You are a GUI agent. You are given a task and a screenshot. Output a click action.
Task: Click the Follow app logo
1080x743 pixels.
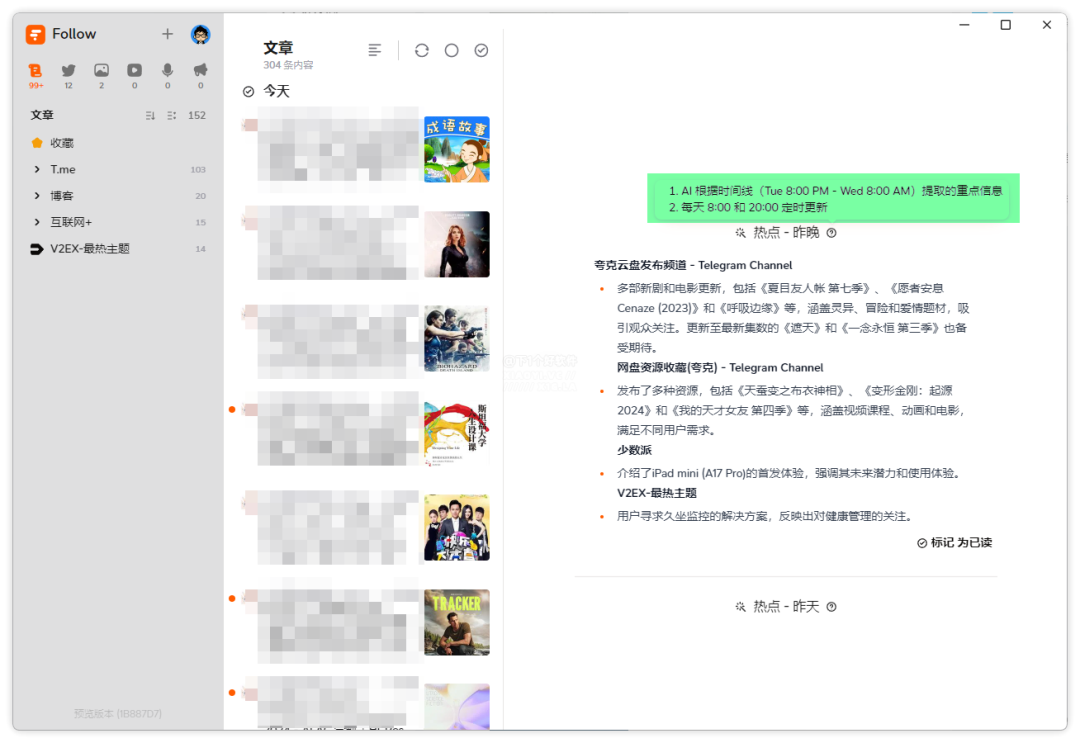coord(35,34)
